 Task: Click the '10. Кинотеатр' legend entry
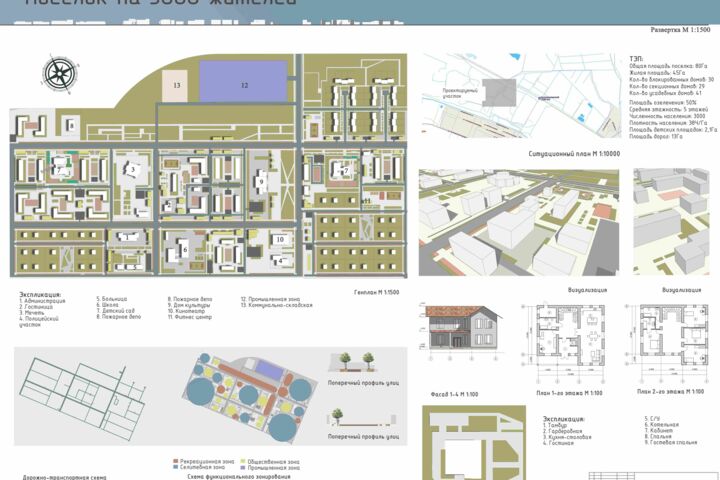(x=186, y=311)
